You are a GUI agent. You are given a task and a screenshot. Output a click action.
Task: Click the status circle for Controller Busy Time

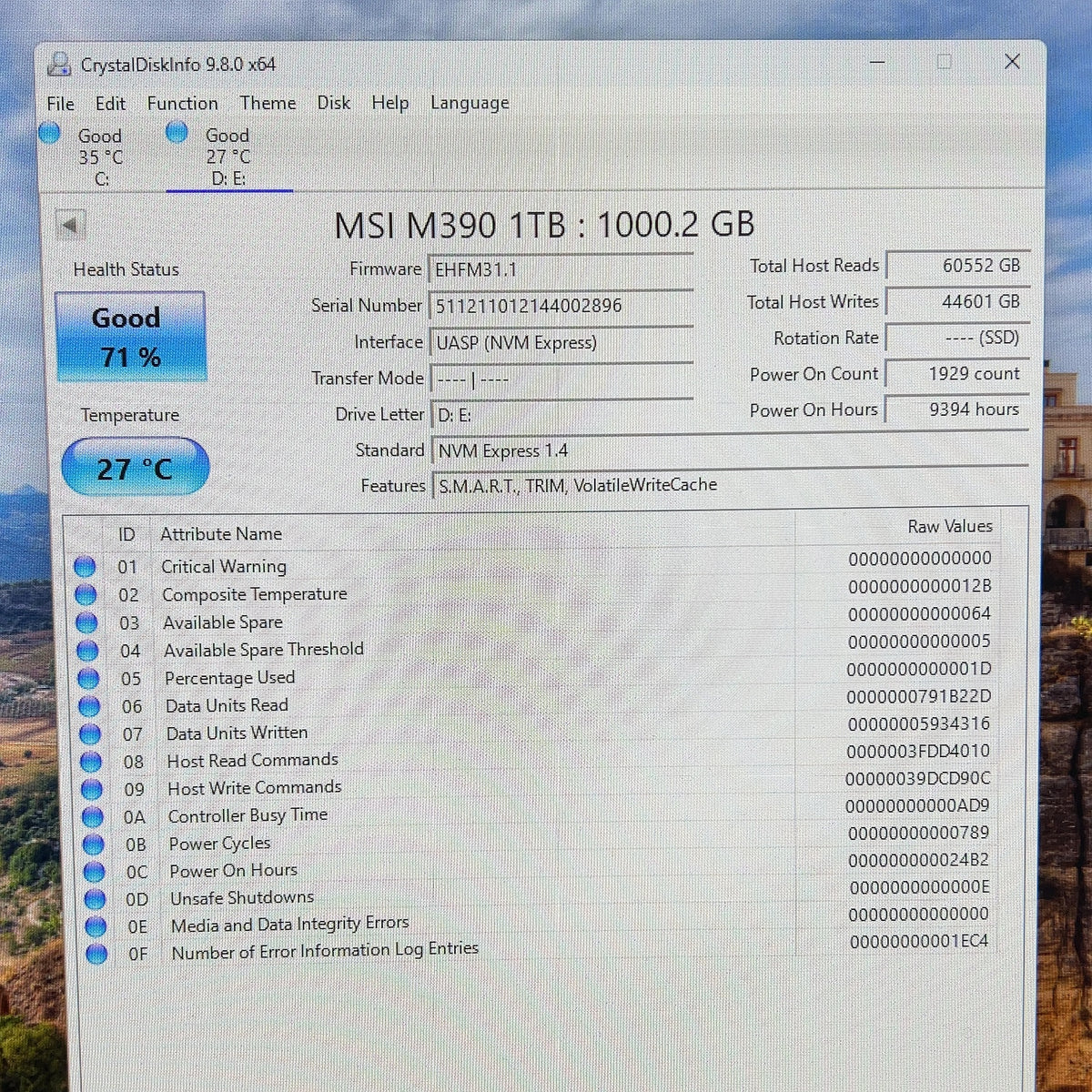[x=93, y=817]
